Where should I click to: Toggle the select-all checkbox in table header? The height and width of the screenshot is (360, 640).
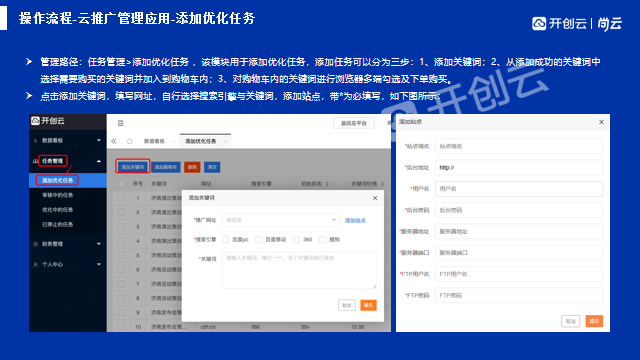click(x=121, y=184)
